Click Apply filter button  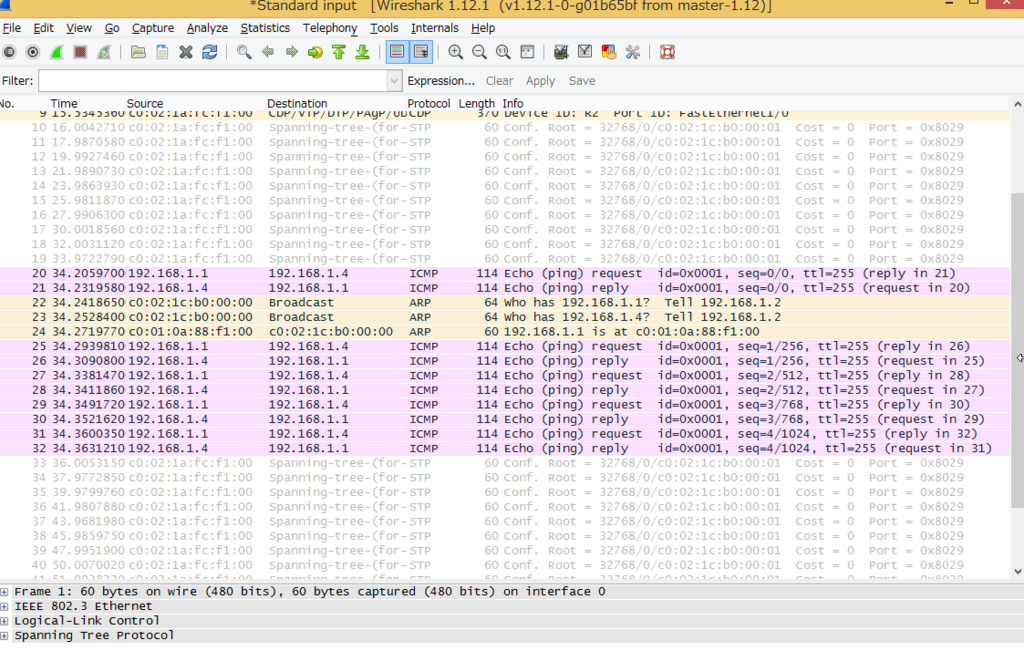tap(540, 81)
